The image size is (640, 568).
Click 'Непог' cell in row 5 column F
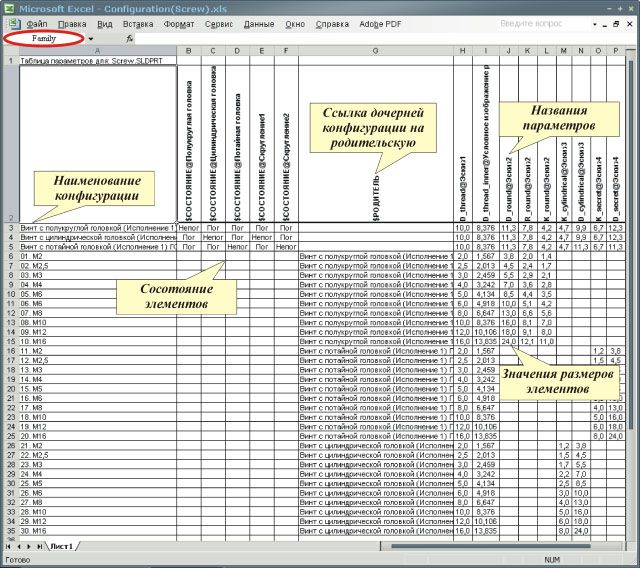pyautogui.click(x=286, y=247)
